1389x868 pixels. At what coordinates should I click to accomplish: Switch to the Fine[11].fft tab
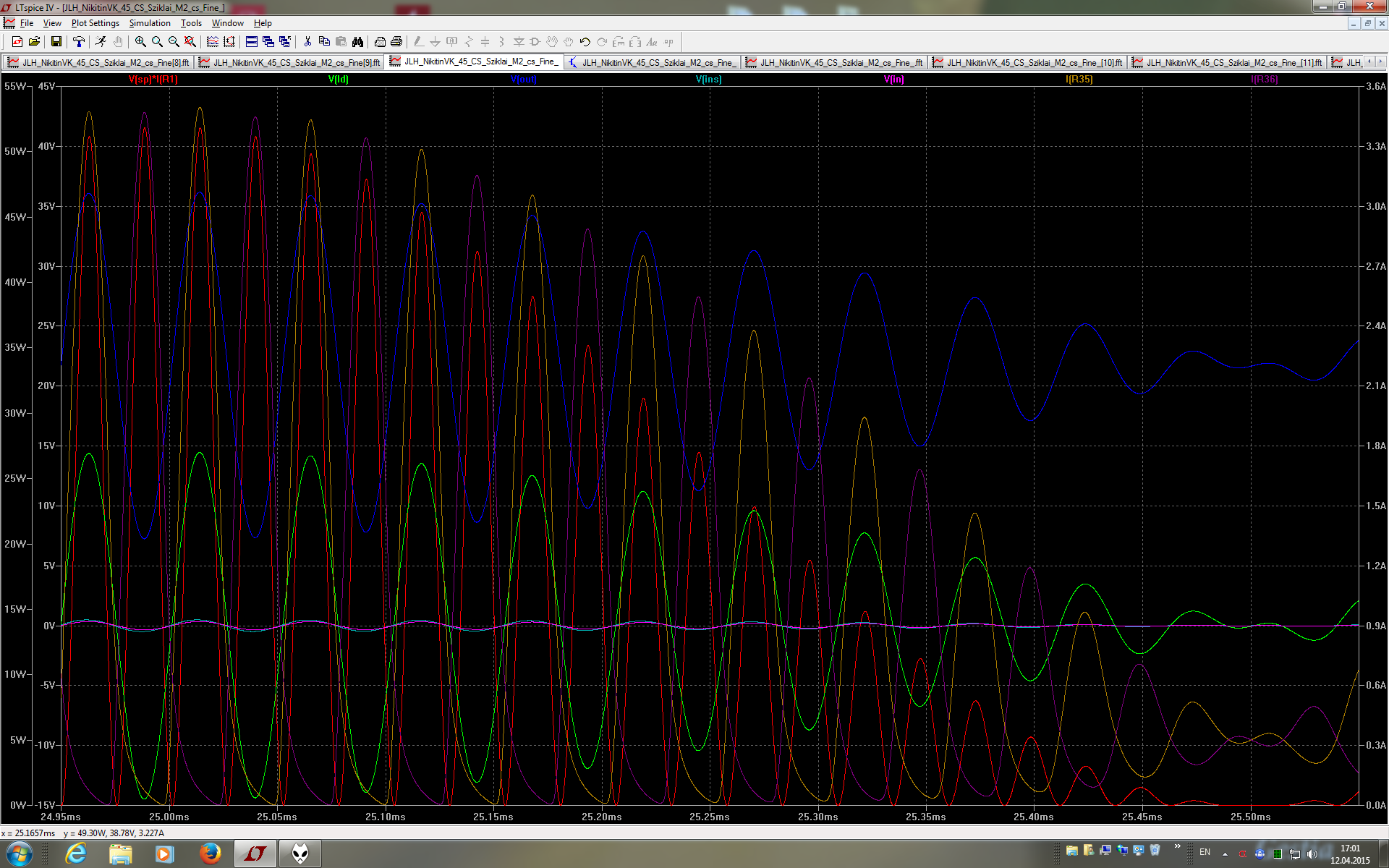coord(1227,62)
